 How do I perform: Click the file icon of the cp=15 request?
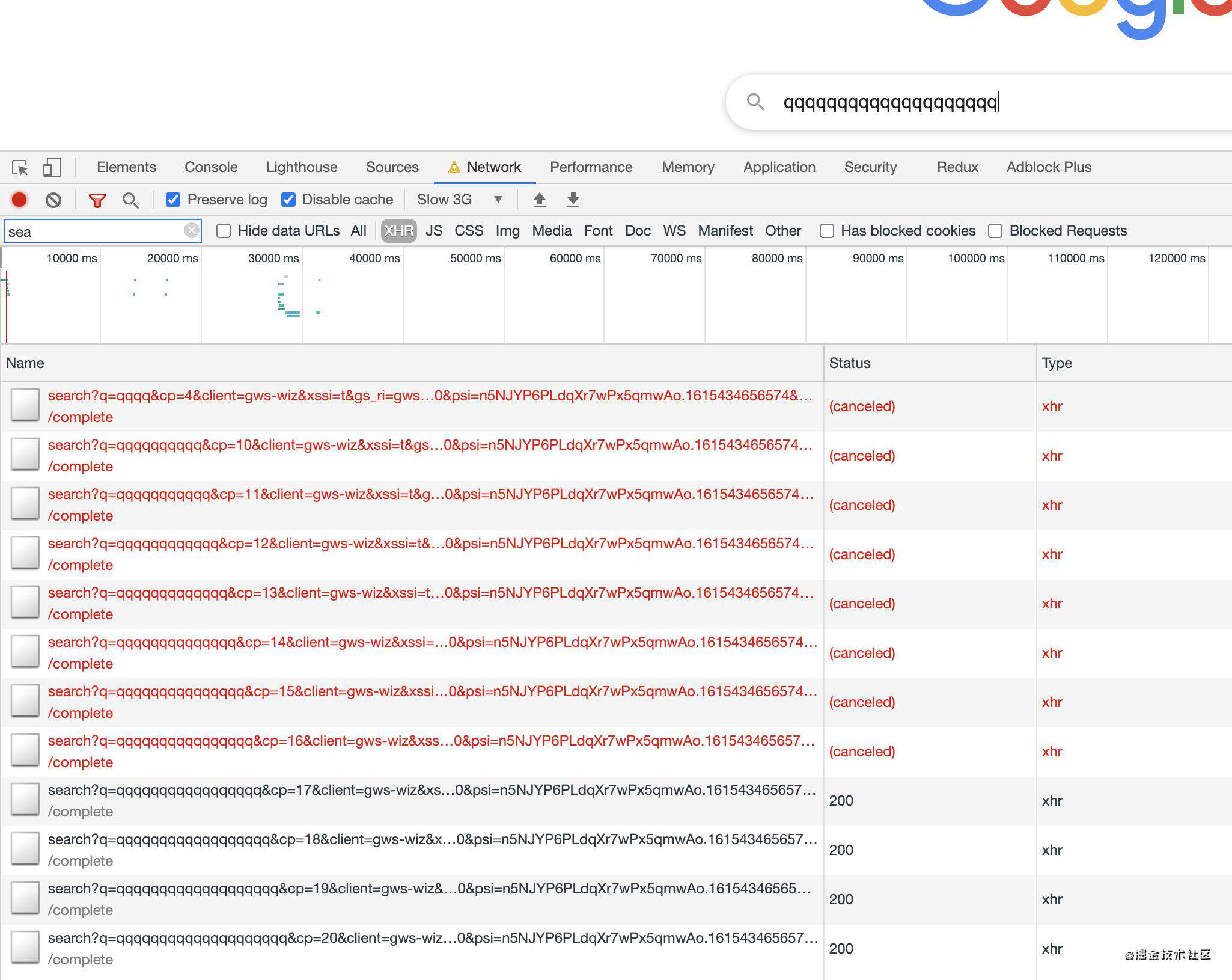(25, 701)
